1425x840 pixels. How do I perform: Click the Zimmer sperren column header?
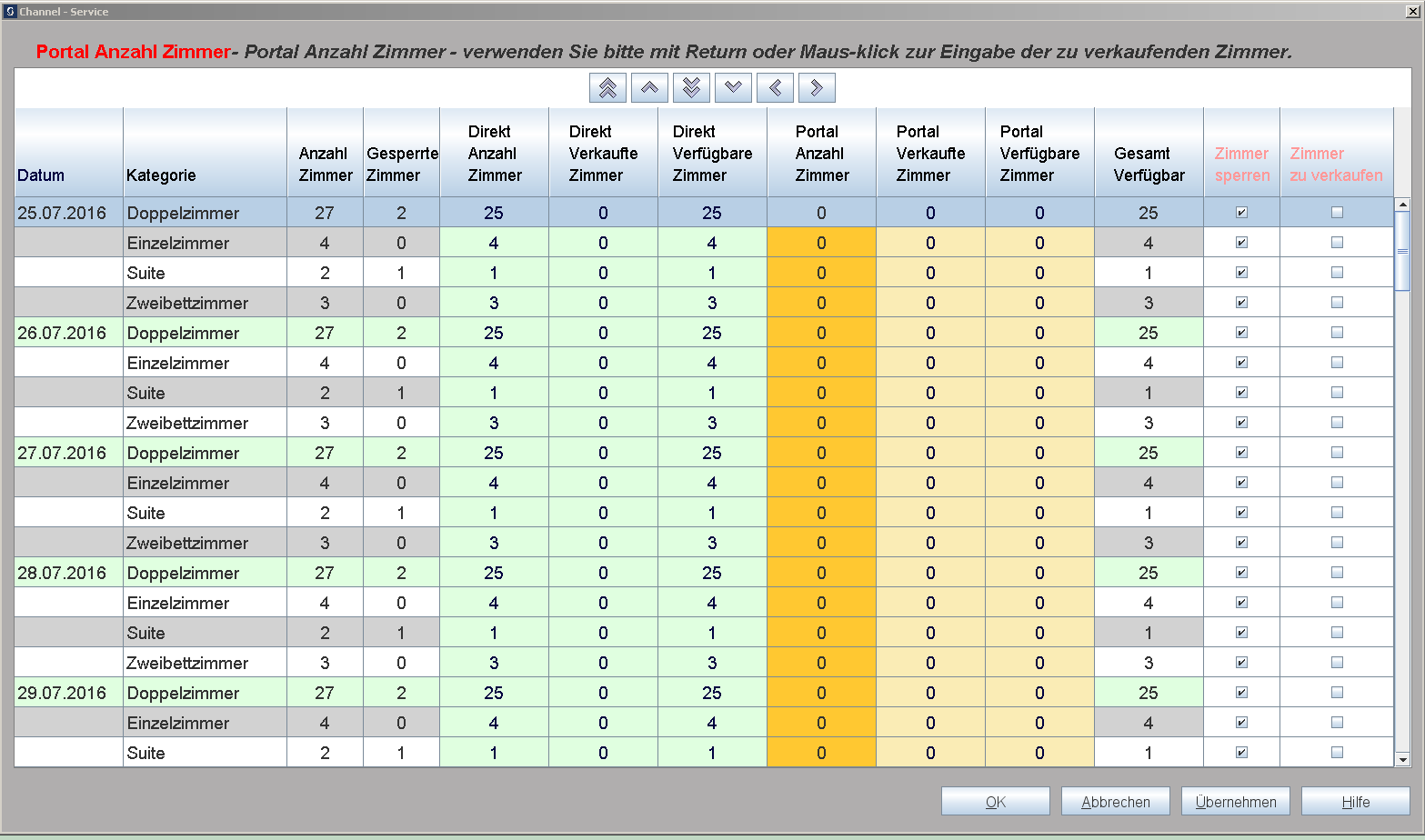pos(1241,153)
